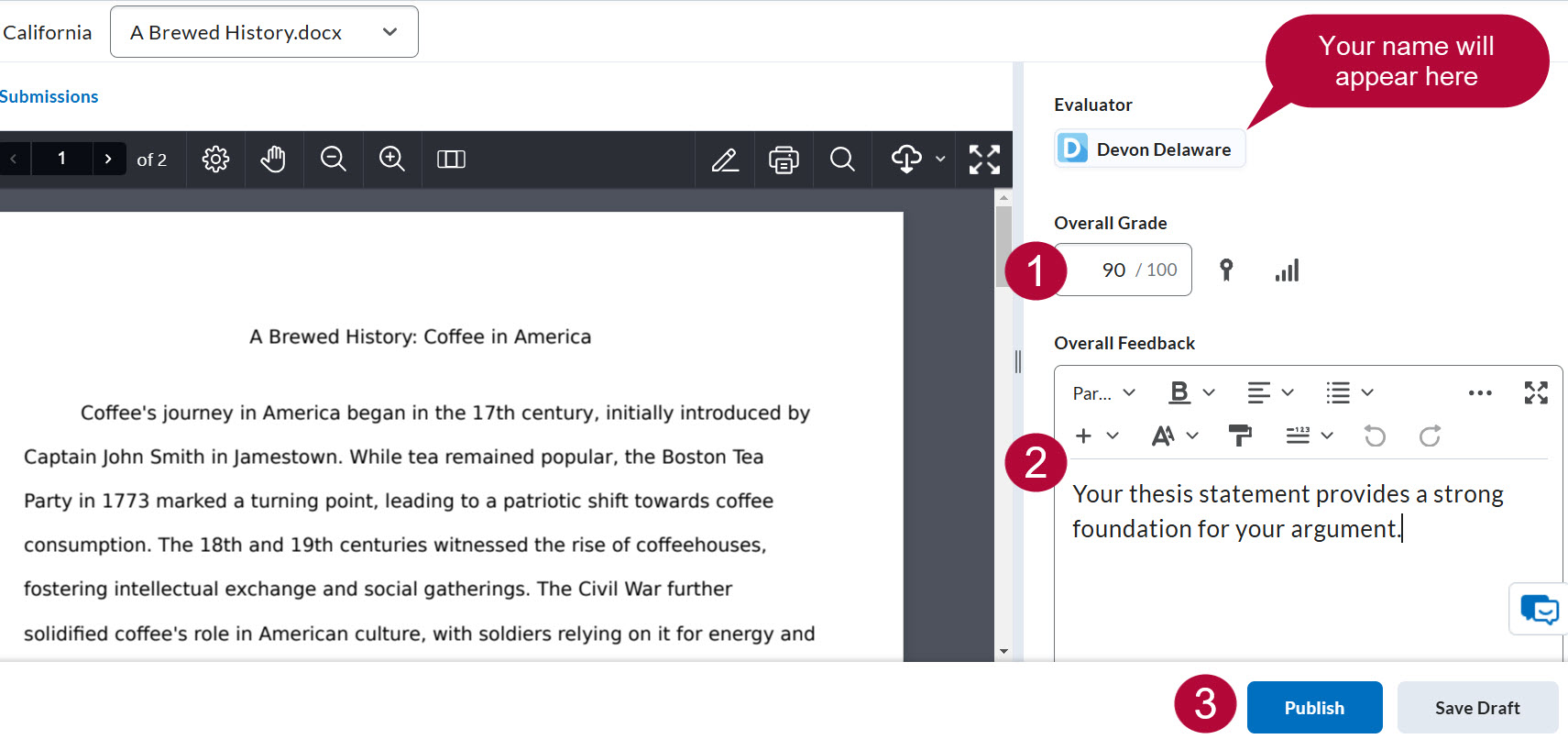
Task: Publish the evaluation
Action: point(1314,708)
